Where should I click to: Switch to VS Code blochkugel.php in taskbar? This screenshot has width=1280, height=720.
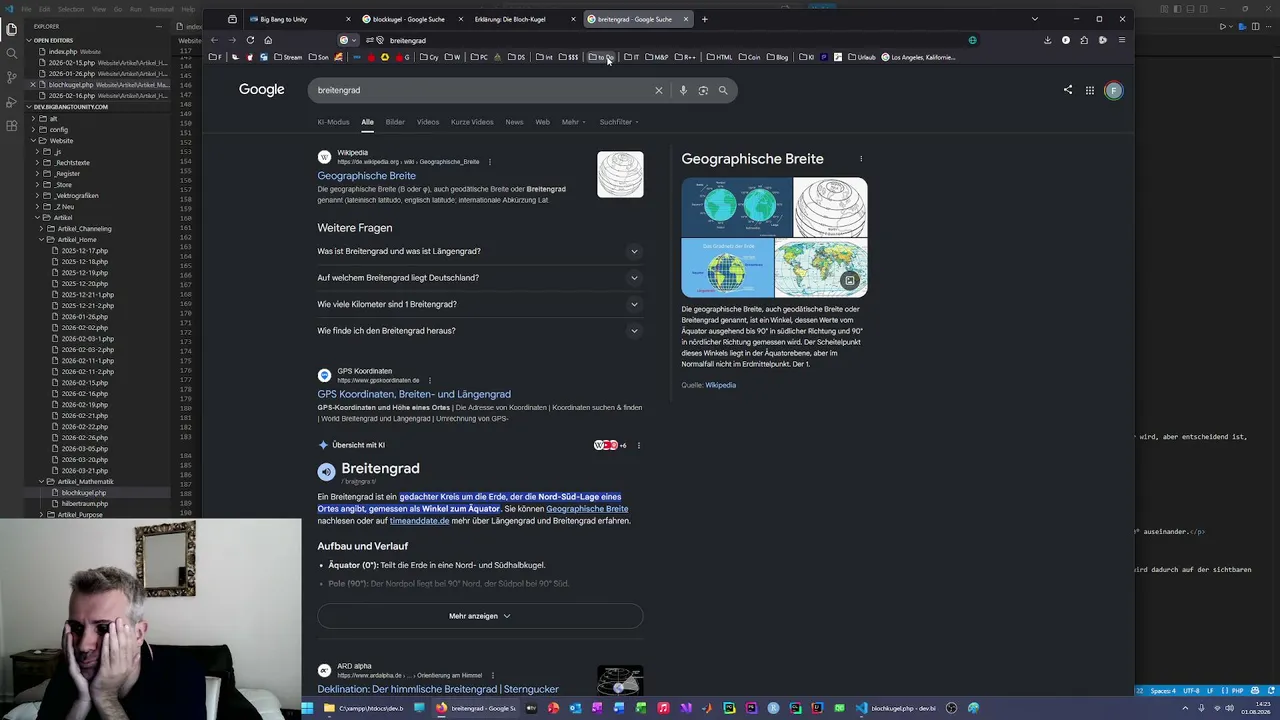click(897, 708)
